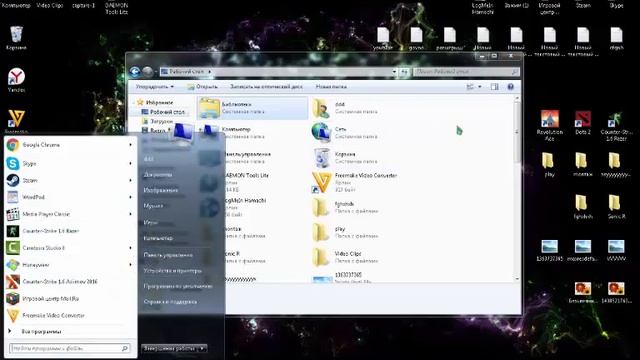This screenshot has width=640, height=360.
Task: Open Explorer help question mark icon
Action: tap(510, 87)
